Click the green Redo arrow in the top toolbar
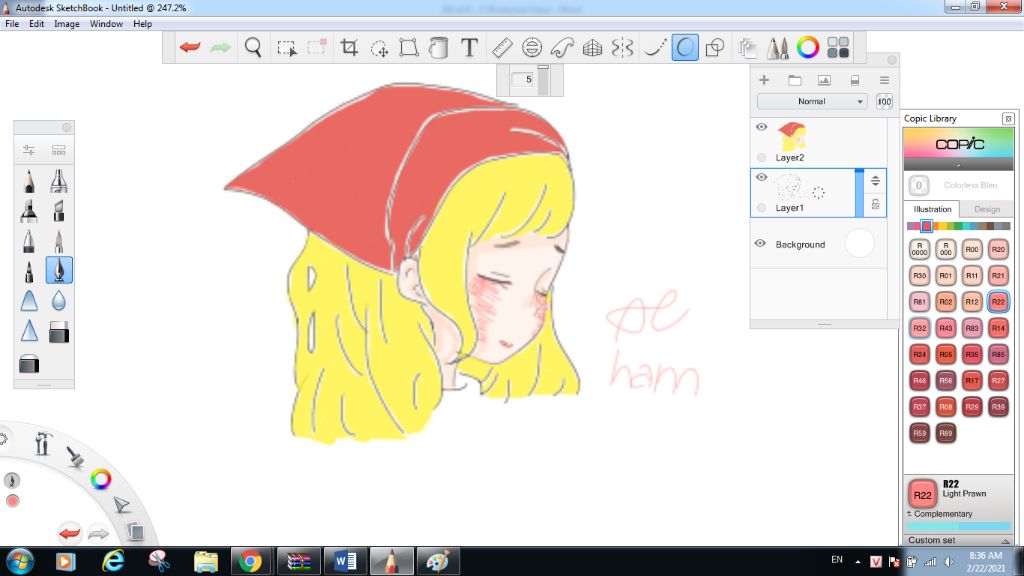Image resolution: width=1024 pixels, height=576 pixels. coord(221,47)
